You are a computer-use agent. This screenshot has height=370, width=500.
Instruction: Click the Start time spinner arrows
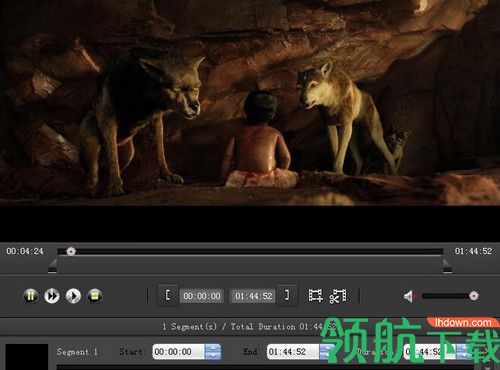click(213, 352)
